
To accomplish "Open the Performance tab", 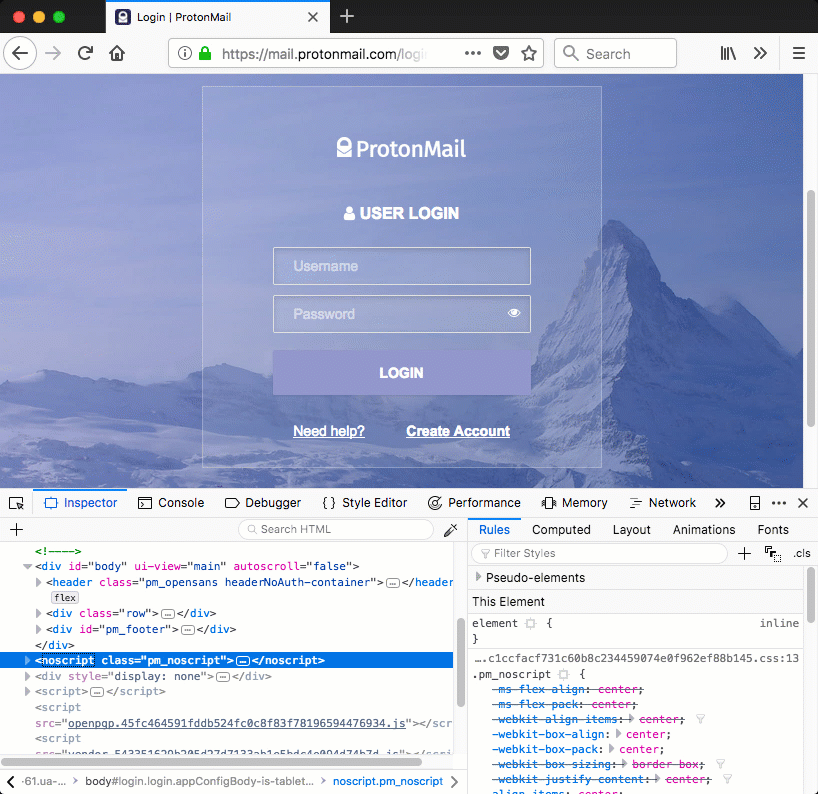I will 474,503.
